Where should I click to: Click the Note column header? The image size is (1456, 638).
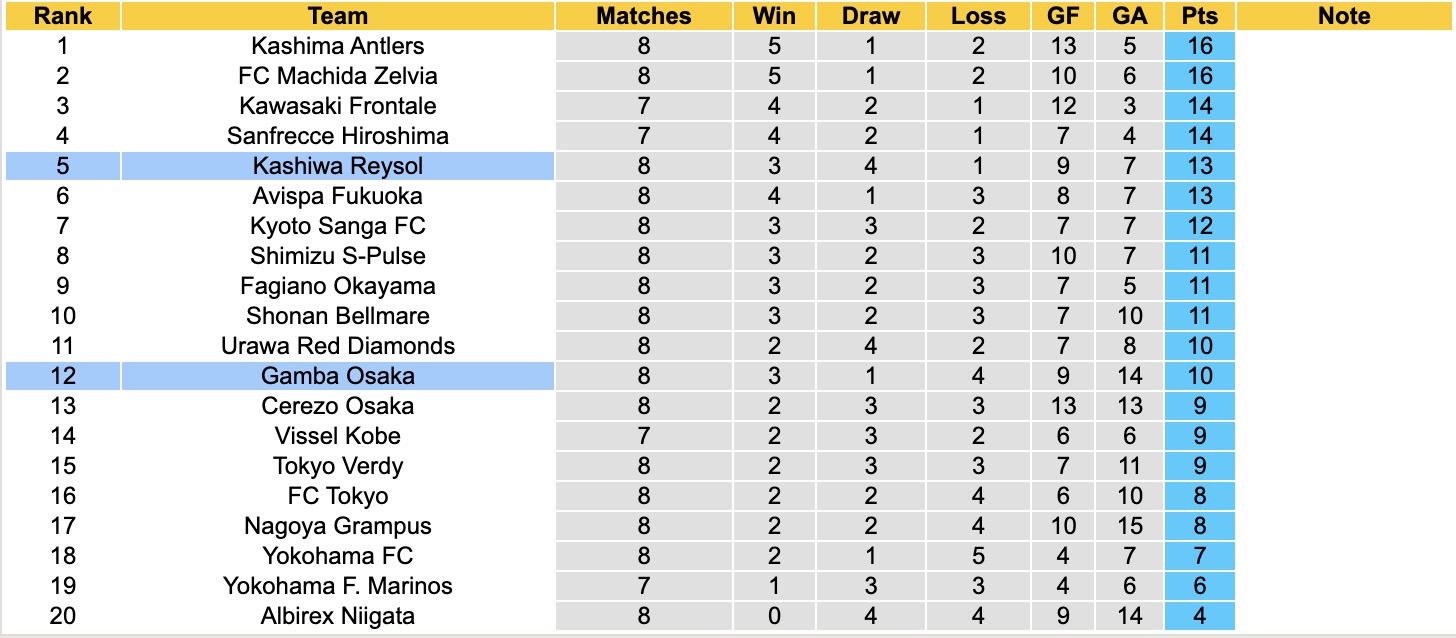pos(1344,16)
